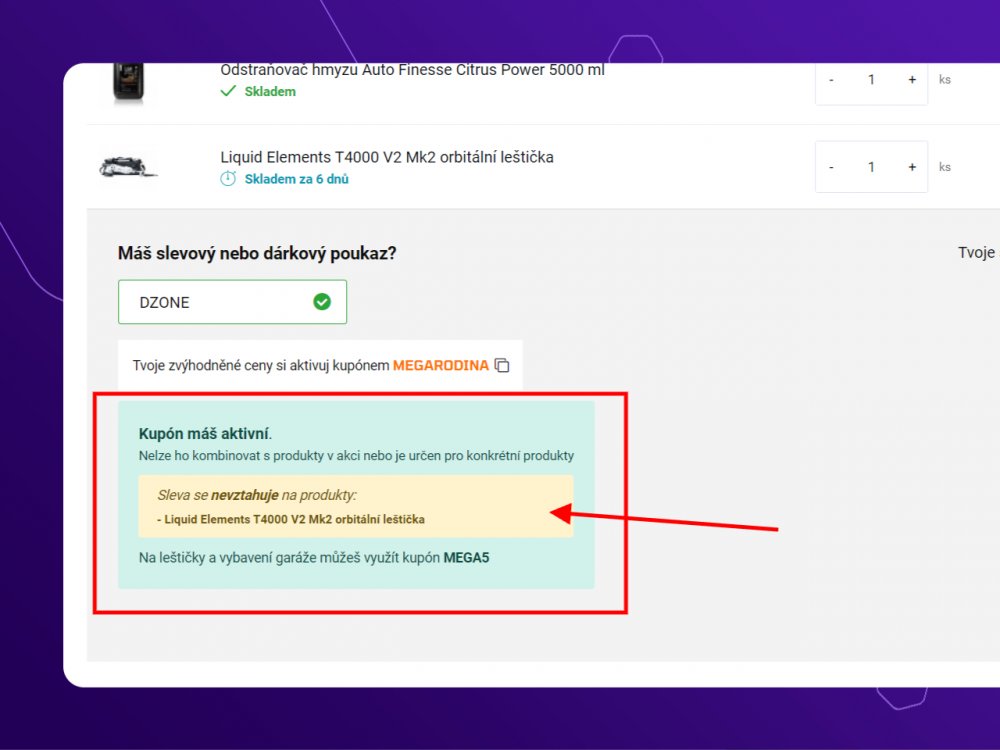Click 'Nelze ho kombinovat s produkty v akci' text
The width and height of the screenshot is (1000, 750).
coord(356,455)
